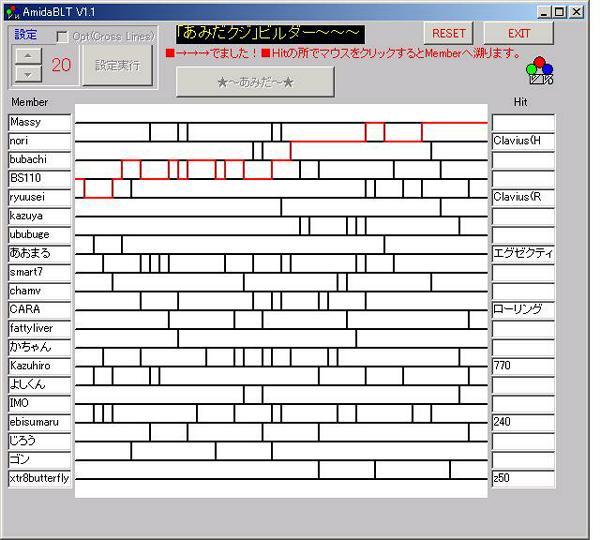The width and height of the screenshot is (600, 540).
Task: Click the BS110 member name field
Action: (x=40, y=178)
